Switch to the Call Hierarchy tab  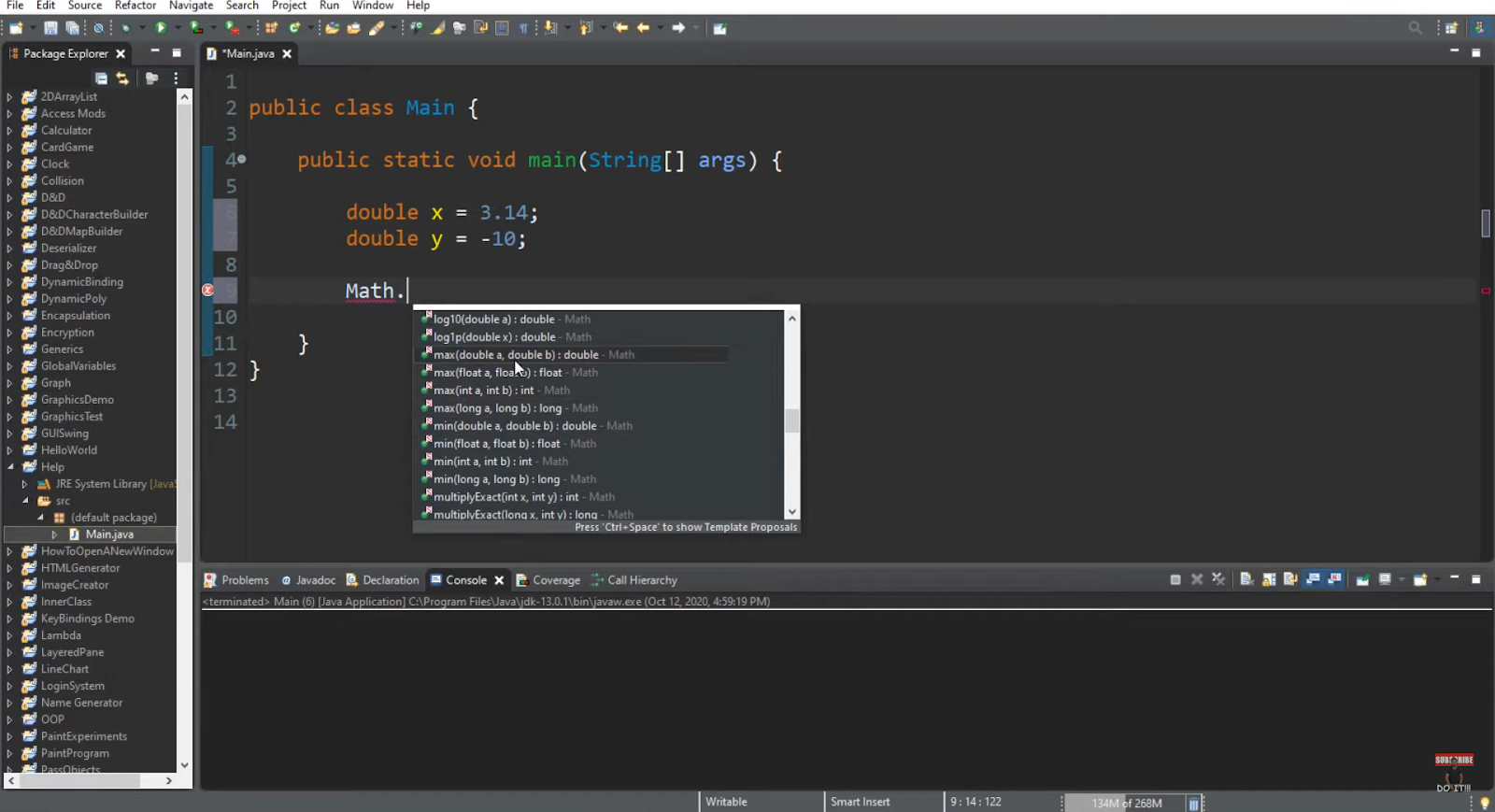[634, 580]
